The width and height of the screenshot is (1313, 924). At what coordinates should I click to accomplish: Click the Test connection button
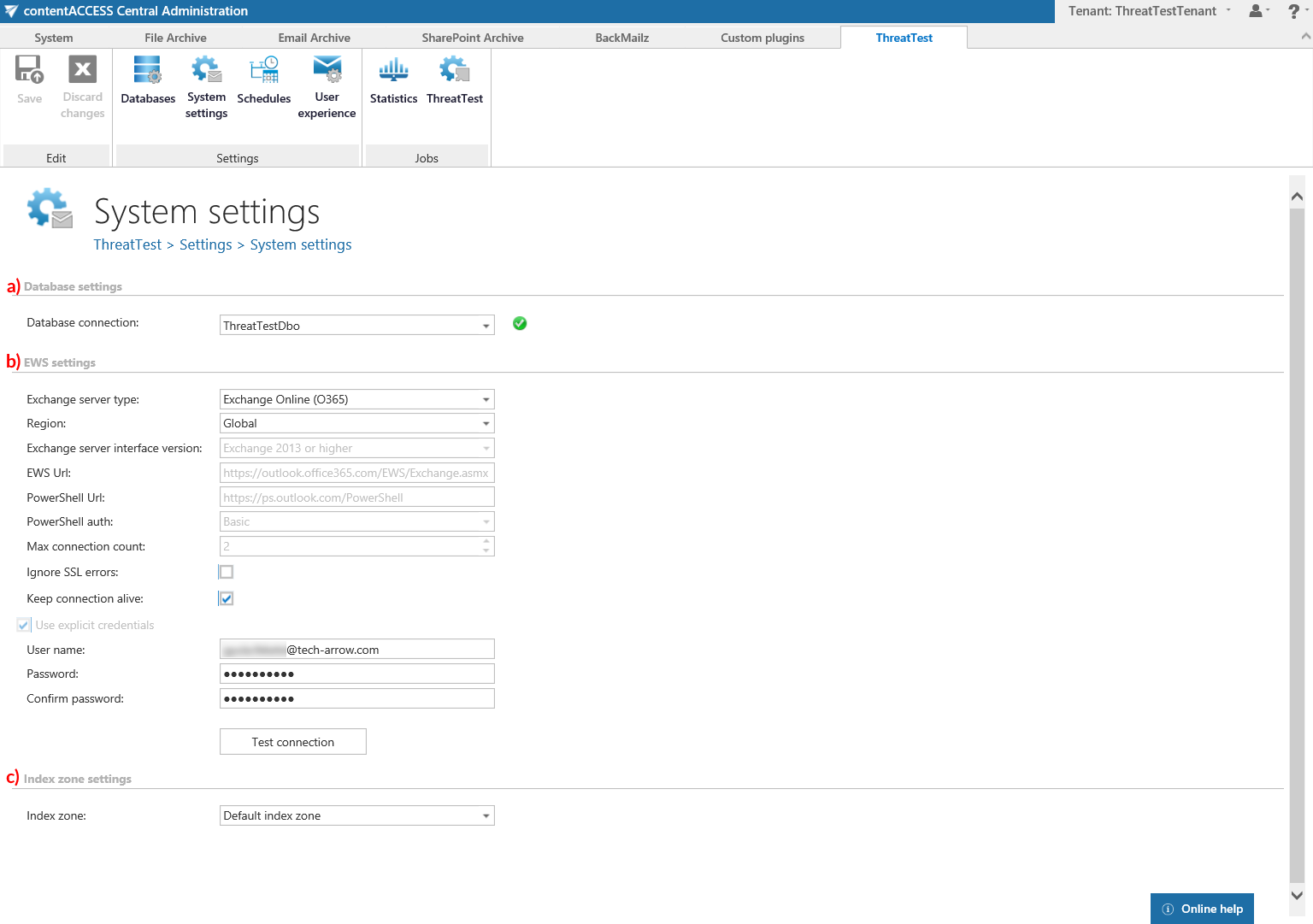coord(292,742)
